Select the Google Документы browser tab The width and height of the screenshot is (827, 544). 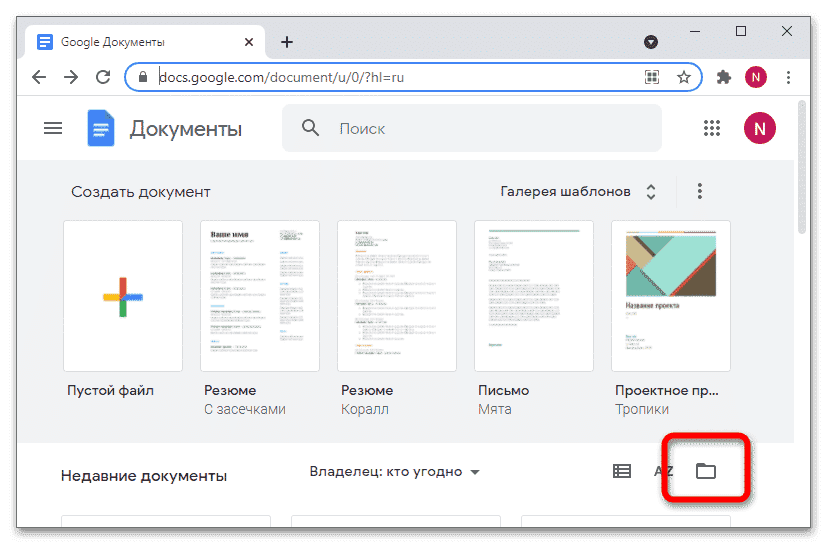pyautogui.click(x=140, y=42)
